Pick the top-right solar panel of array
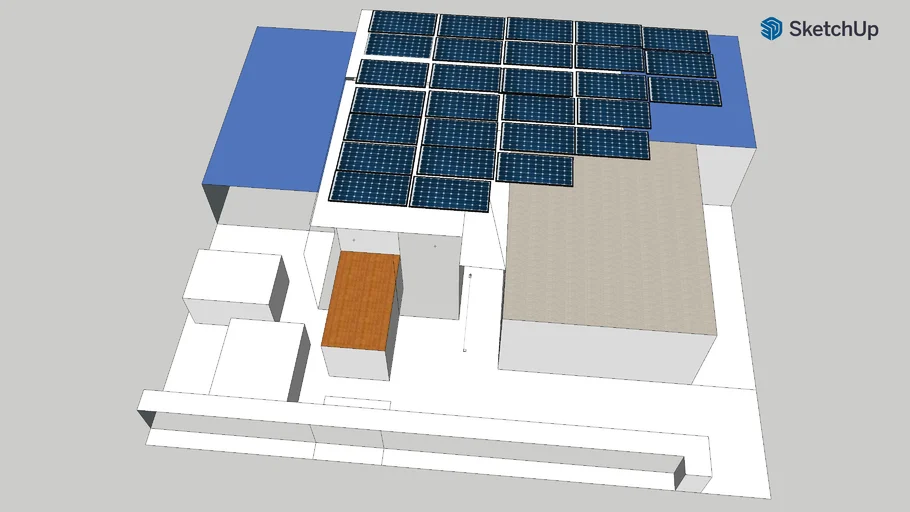The image size is (910, 512). [x=676, y=40]
